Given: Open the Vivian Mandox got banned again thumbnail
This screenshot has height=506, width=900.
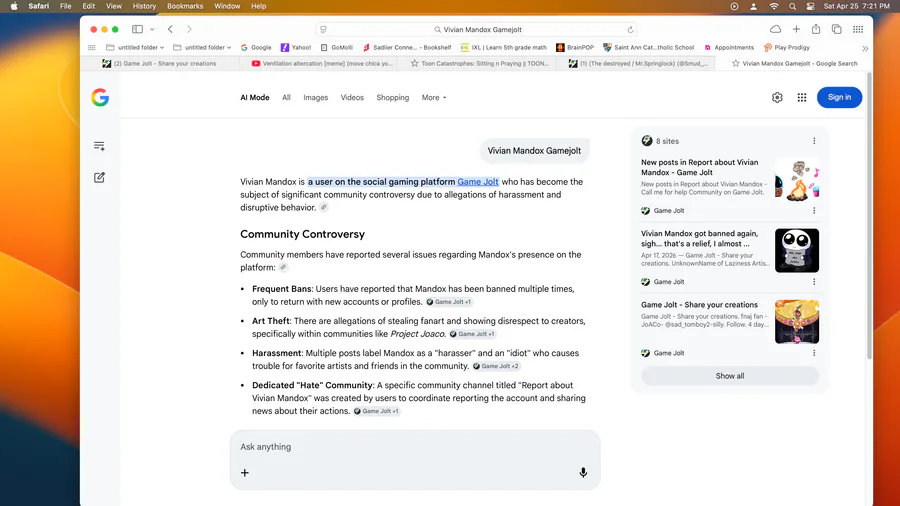Looking at the screenshot, I should tap(796, 251).
